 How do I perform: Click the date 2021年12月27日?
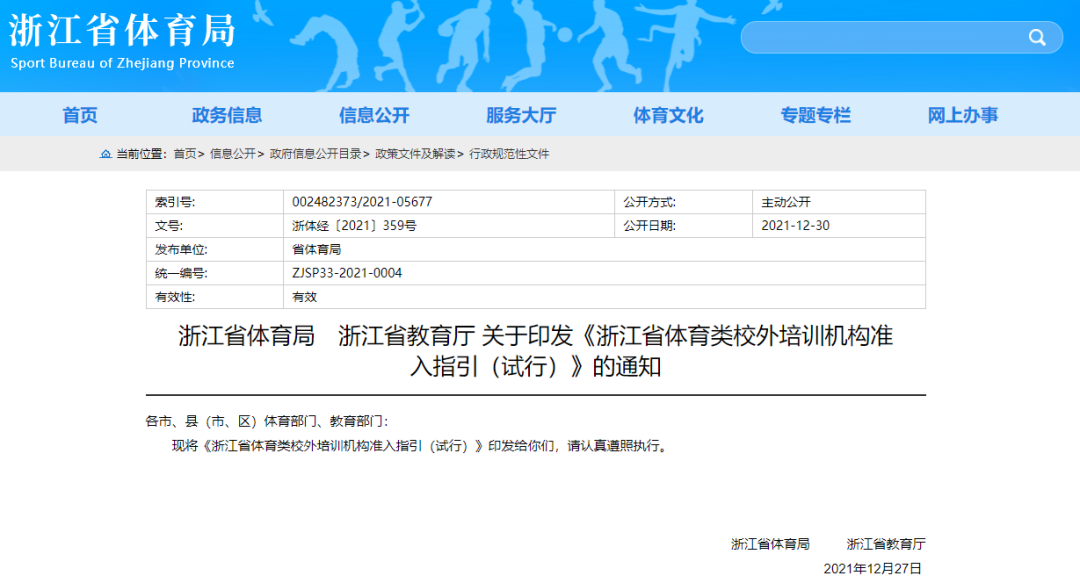pyautogui.click(x=873, y=569)
